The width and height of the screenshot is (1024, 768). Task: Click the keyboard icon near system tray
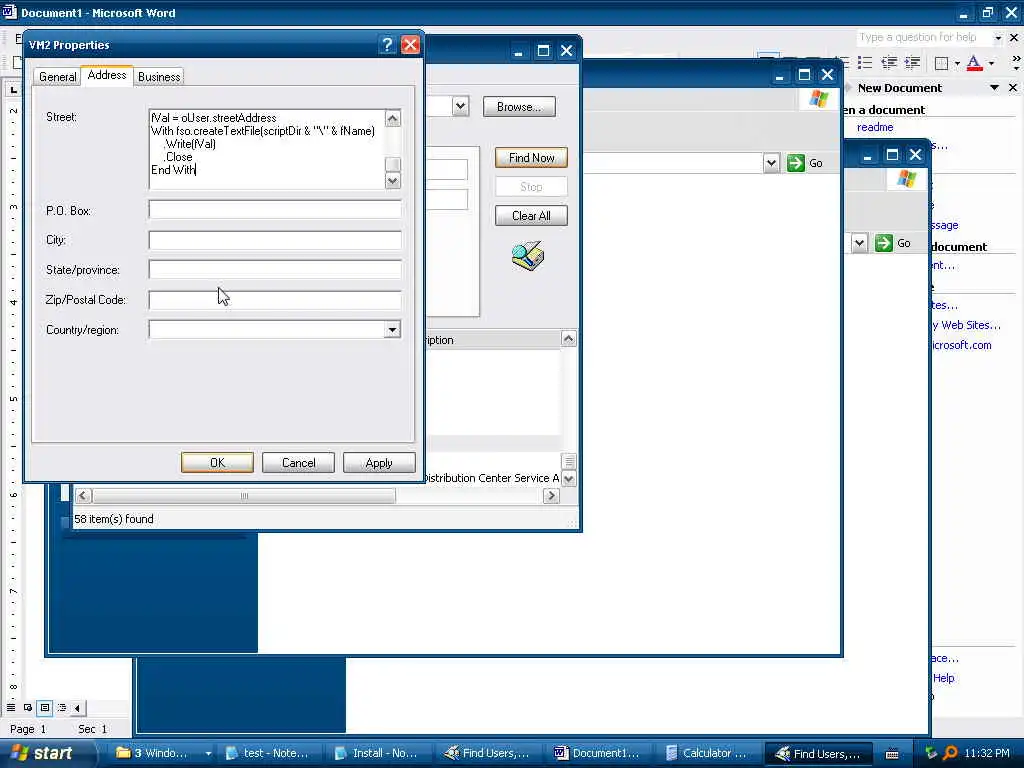[x=892, y=754]
